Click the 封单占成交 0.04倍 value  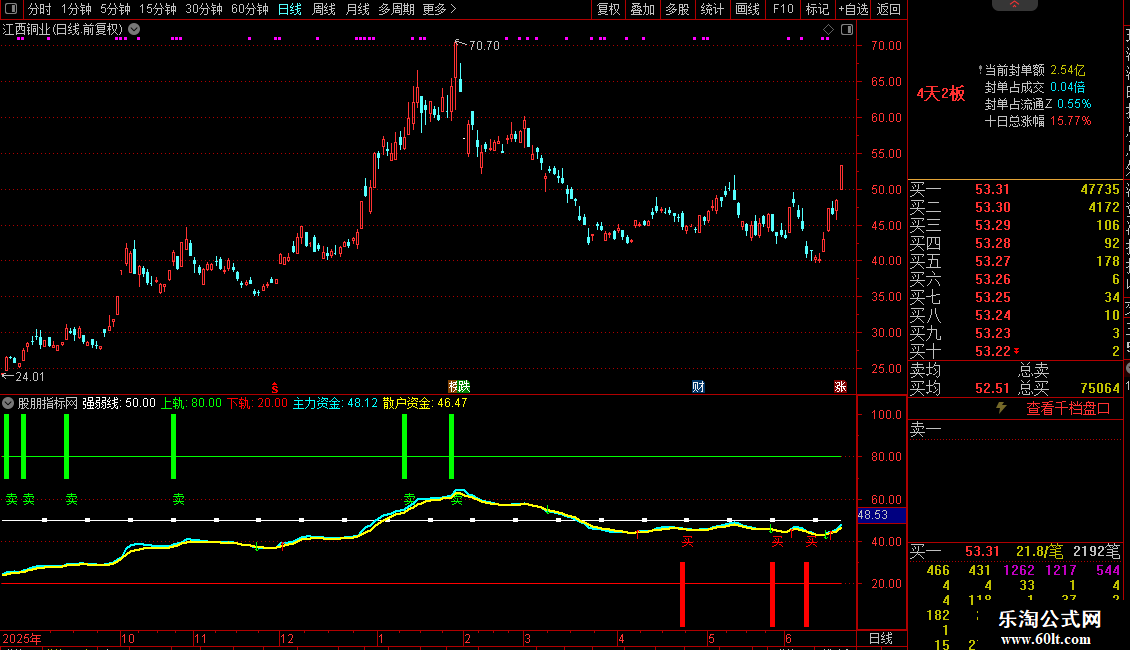(x=1067, y=87)
